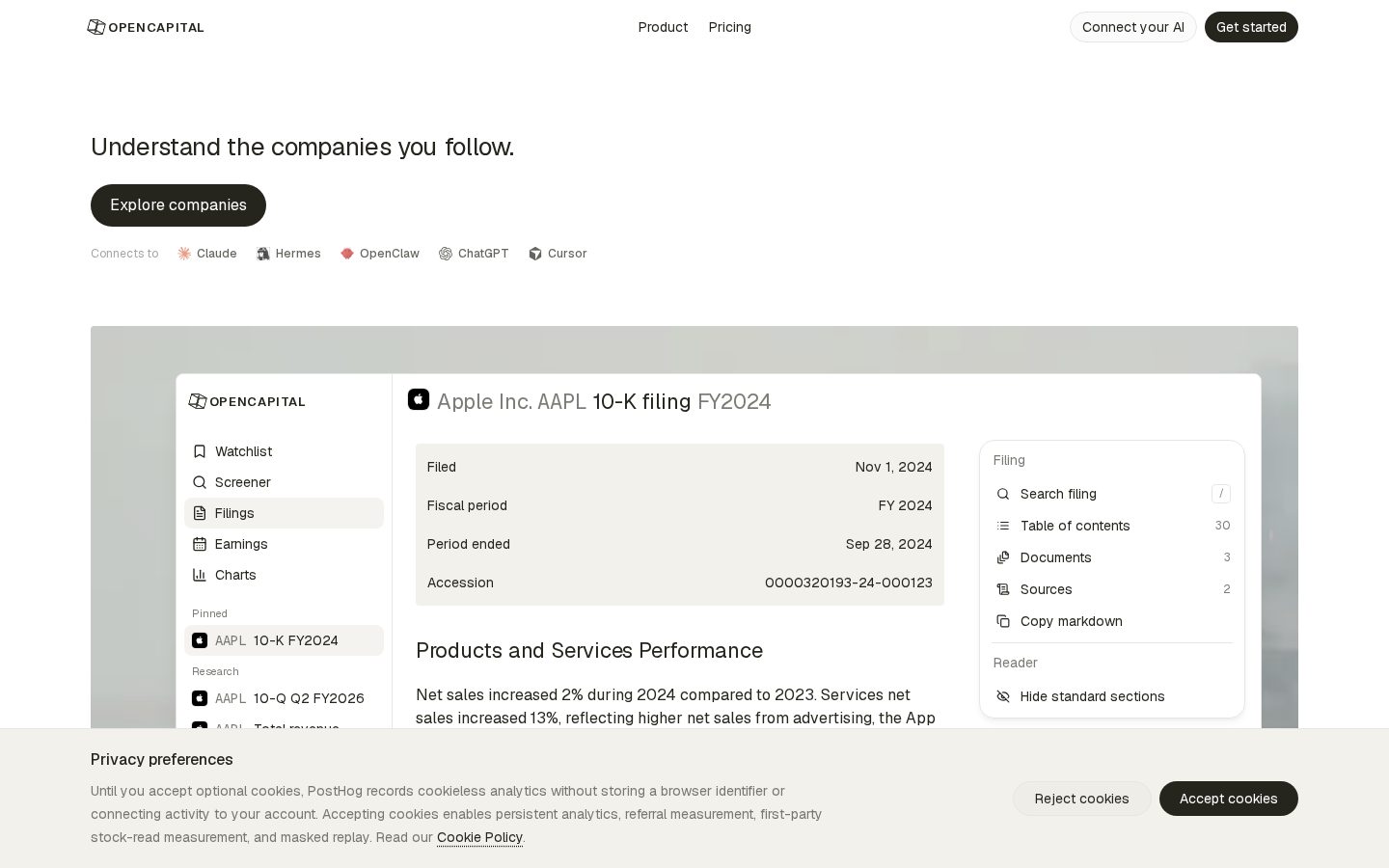Open the Product menu item

click(663, 27)
